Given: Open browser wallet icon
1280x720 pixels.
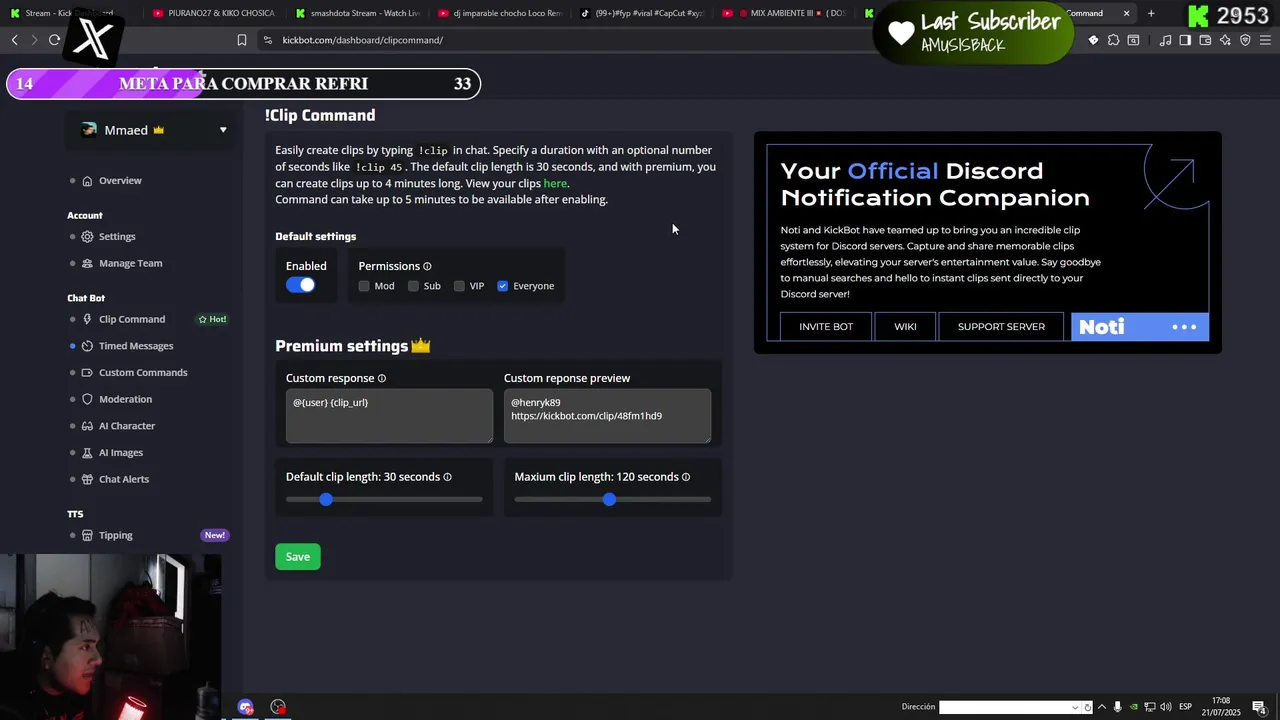Looking at the screenshot, I should (x=1205, y=40).
